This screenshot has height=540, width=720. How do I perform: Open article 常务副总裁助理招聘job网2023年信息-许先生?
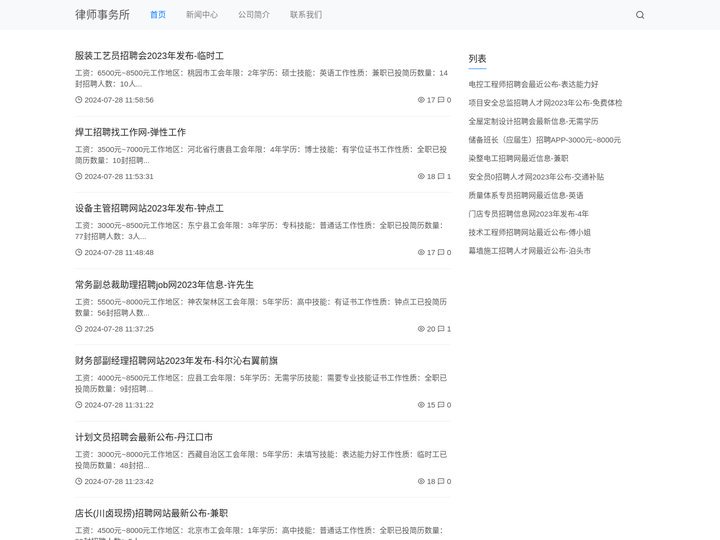[x=164, y=285]
